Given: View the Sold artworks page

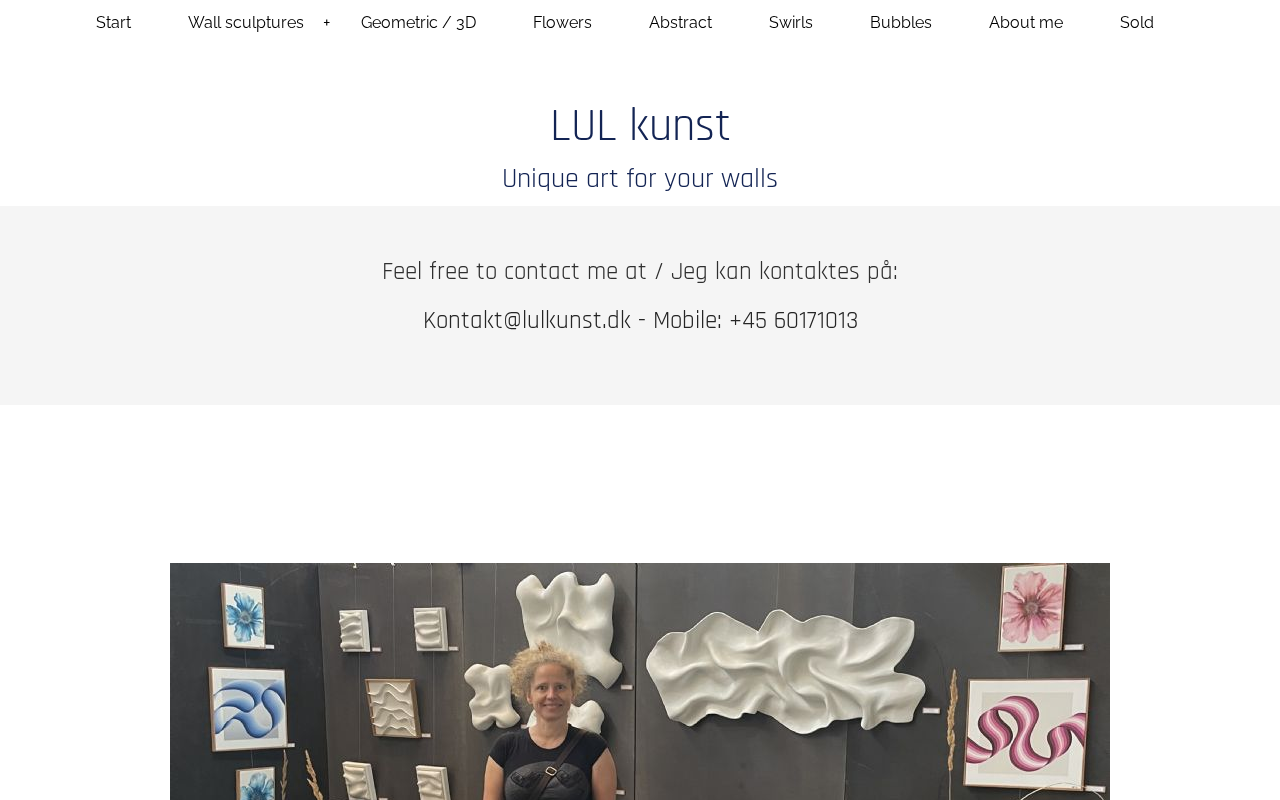Looking at the screenshot, I should (1137, 23).
